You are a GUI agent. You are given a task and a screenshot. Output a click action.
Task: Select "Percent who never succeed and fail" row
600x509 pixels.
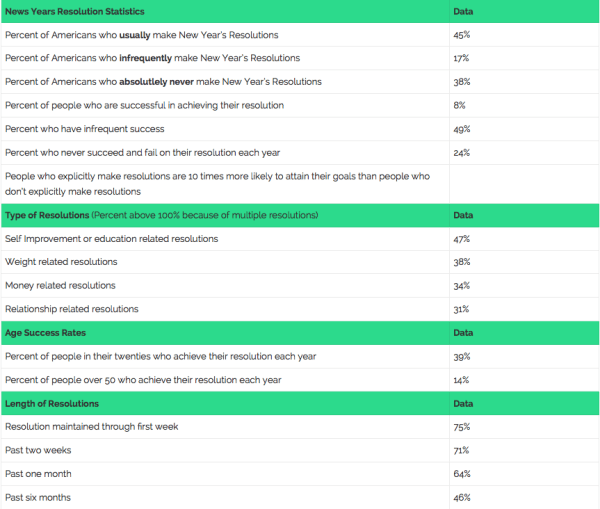(142, 153)
